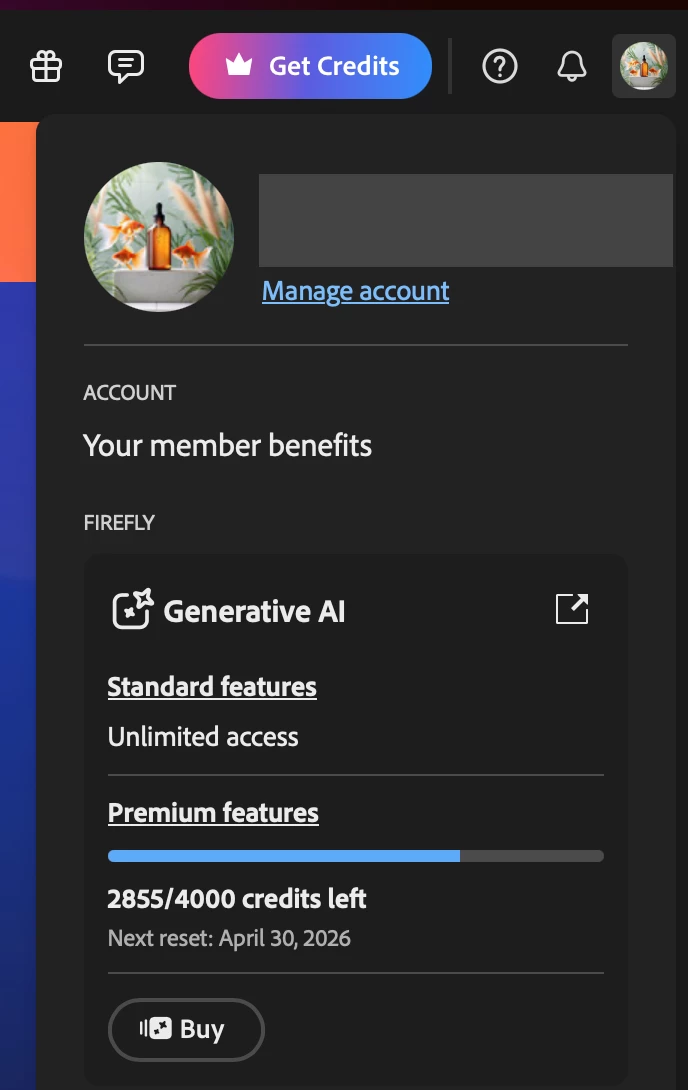Click the 2855/4000 credits left text
Viewport: 688px width, 1090px height.
coord(236,899)
